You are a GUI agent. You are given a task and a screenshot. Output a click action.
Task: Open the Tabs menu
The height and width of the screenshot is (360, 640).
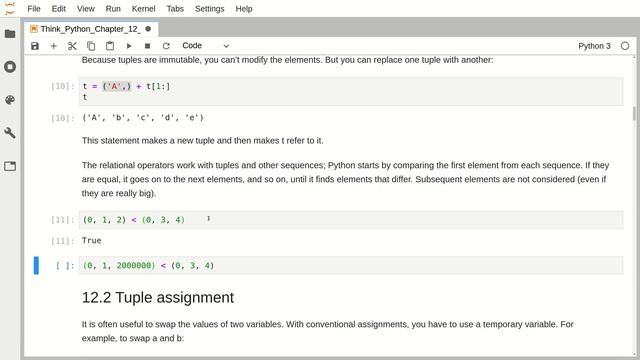[175, 9]
